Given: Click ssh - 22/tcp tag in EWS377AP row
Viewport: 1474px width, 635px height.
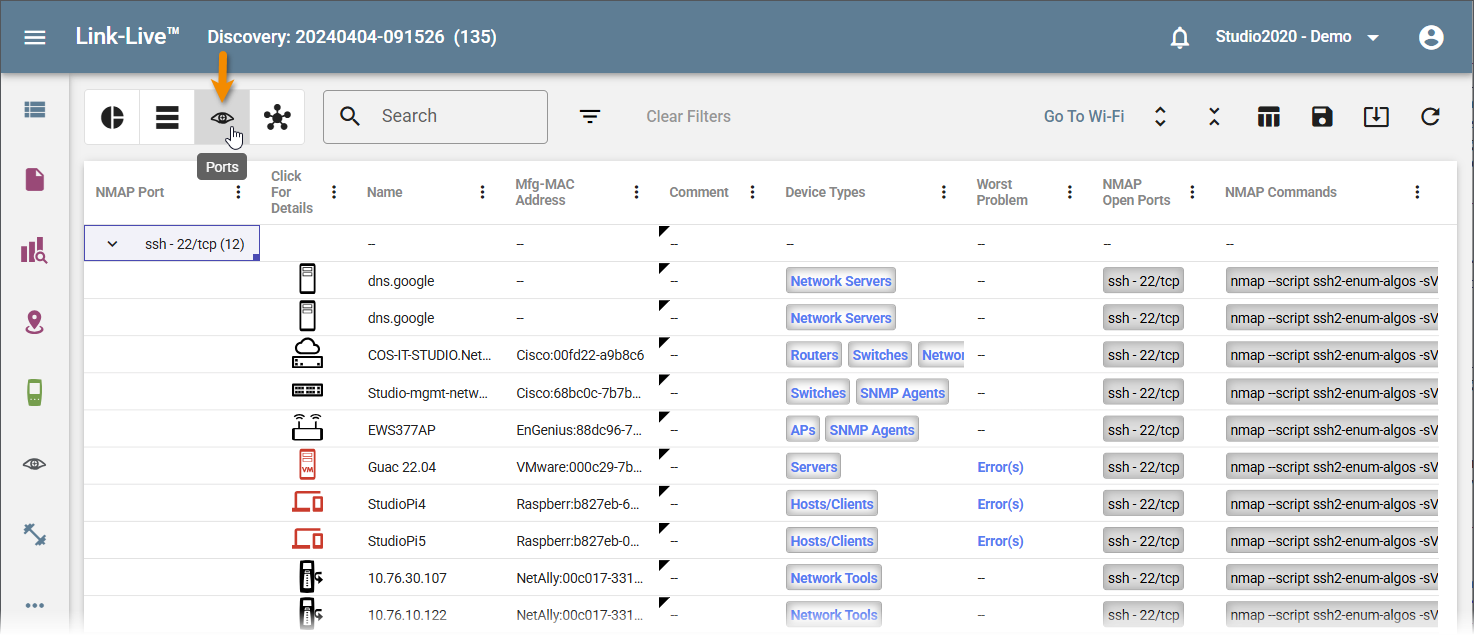Looking at the screenshot, I should pyautogui.click(x=1143, y=430).
